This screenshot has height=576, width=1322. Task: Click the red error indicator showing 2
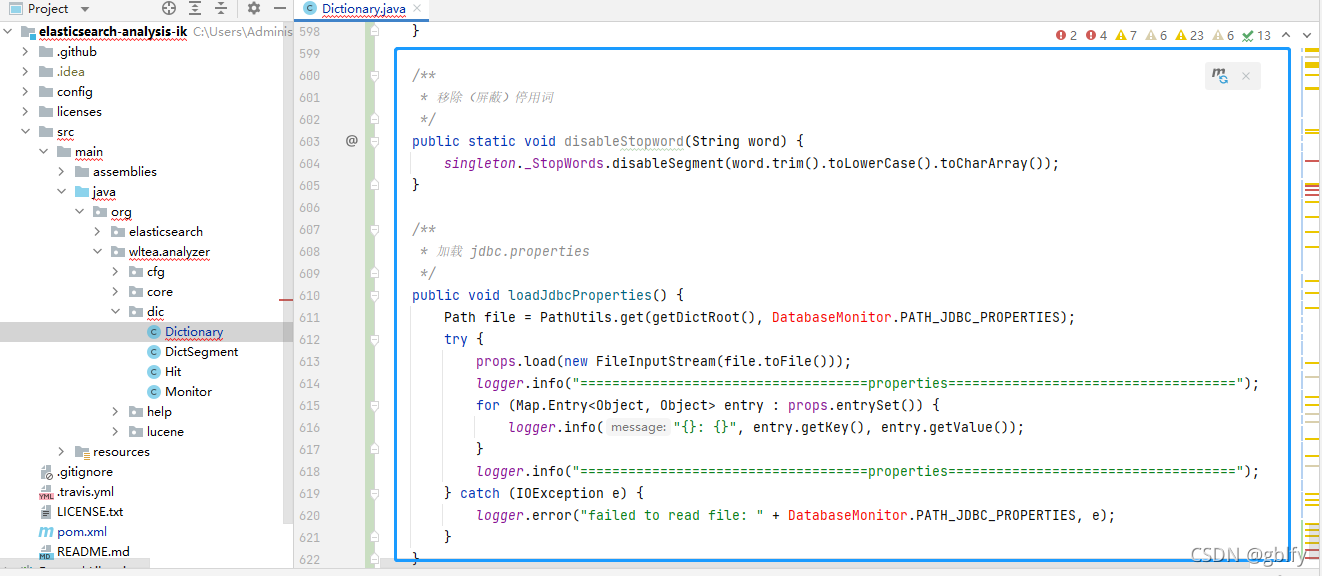pyautogui.click(x=1067, y=35)
